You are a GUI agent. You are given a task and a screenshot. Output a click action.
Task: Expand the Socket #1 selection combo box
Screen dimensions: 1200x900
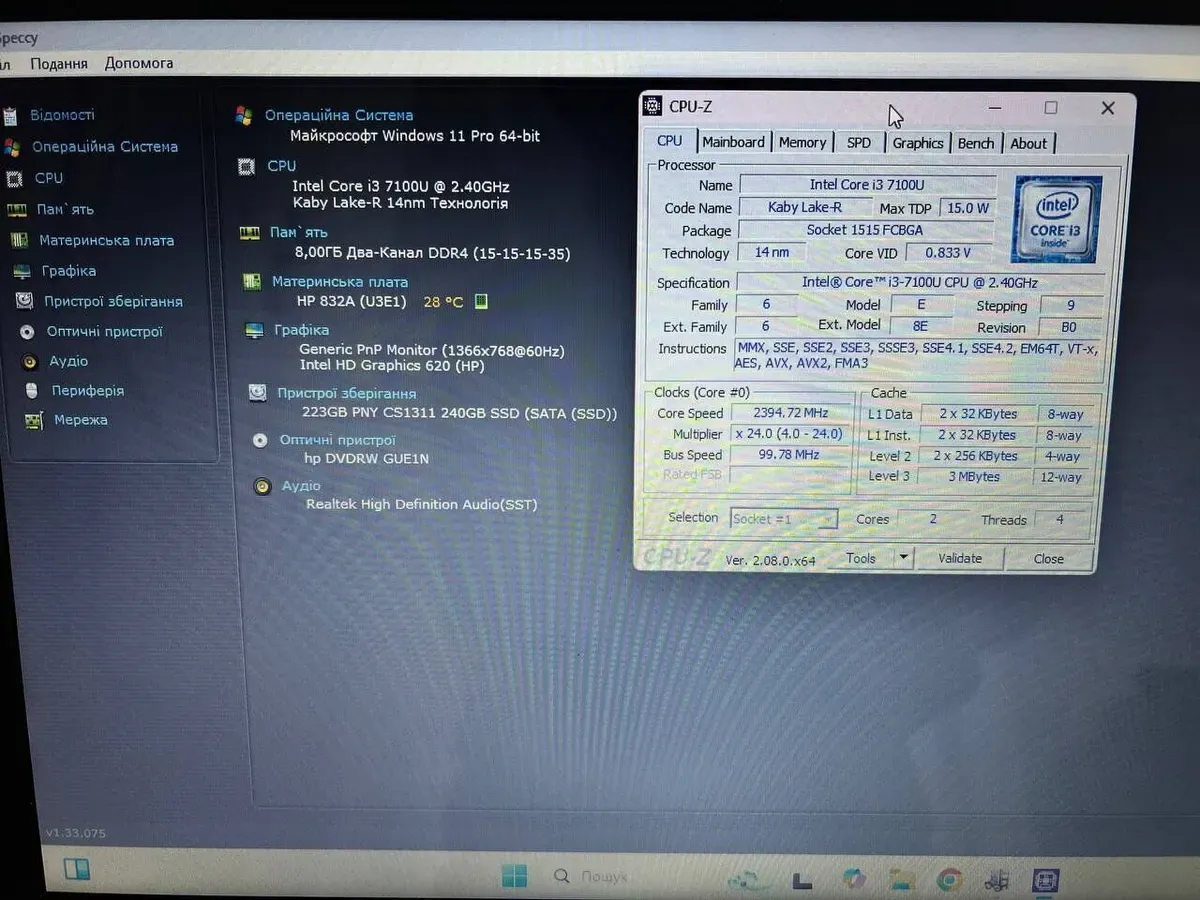coord(783,519)
